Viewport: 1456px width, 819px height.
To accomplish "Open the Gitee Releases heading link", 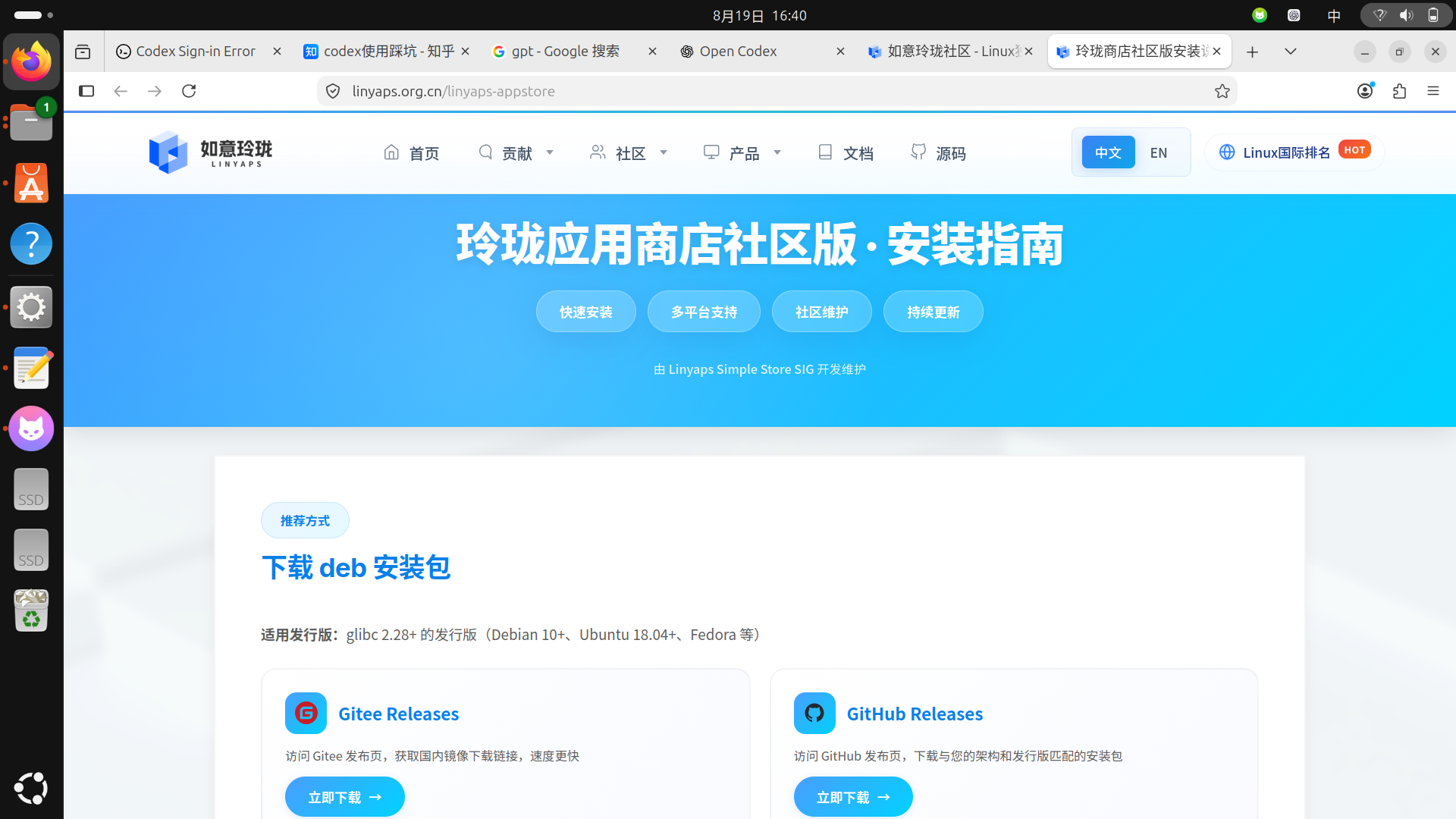I will click(x=398, y=714).
